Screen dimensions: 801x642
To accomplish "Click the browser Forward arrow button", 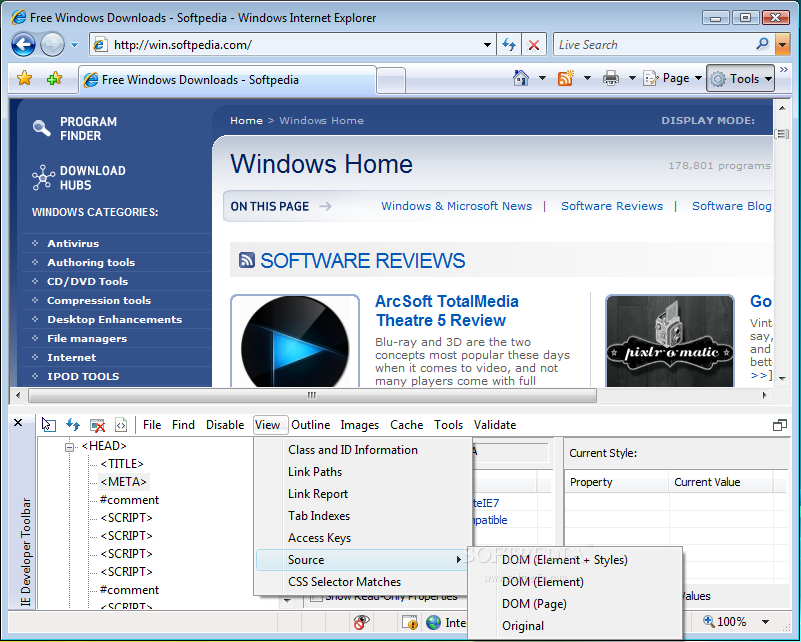I will pyautogui.click(x=52, y=44).
